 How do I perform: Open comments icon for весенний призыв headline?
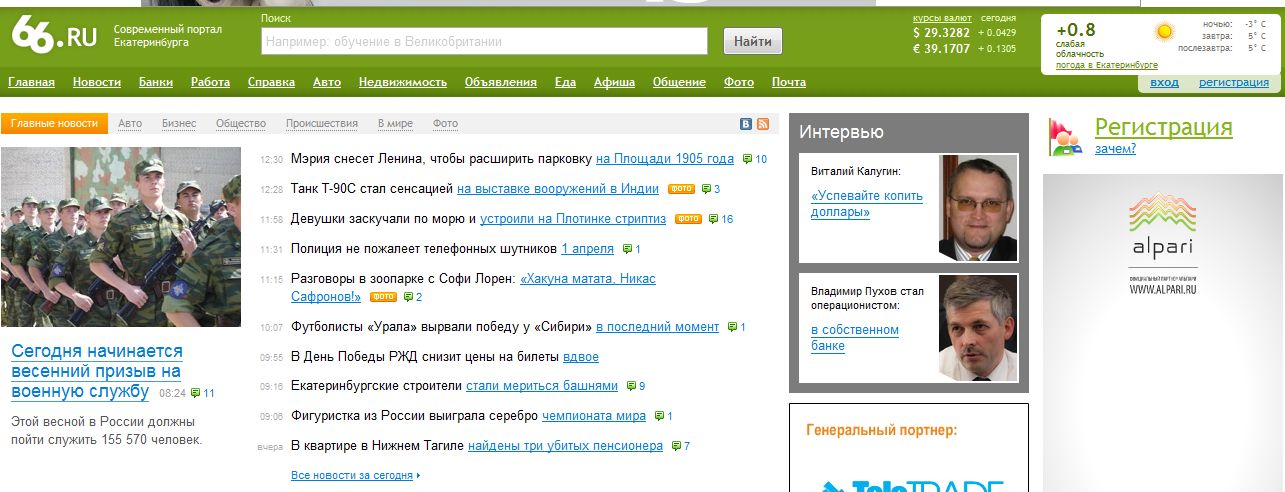195,393
